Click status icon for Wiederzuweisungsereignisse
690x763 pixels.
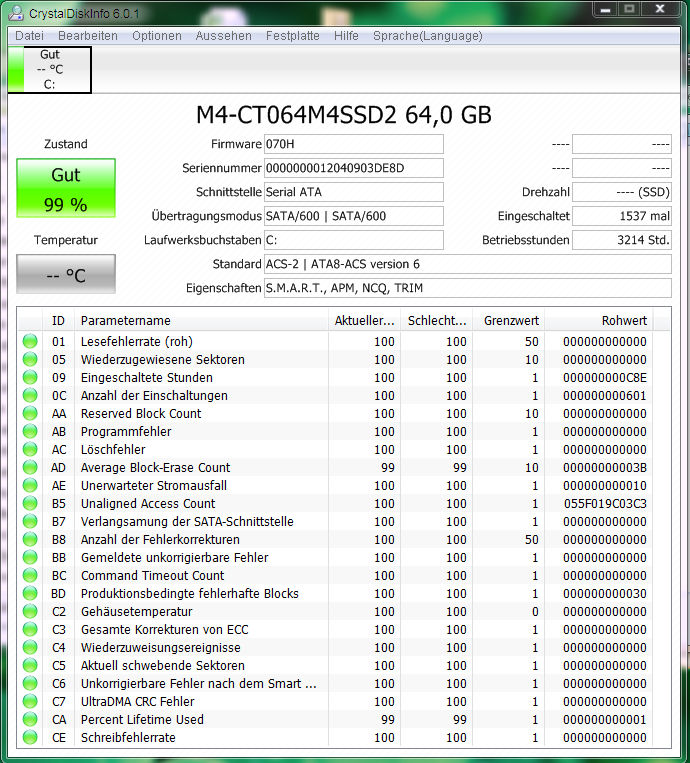point(30,647)
